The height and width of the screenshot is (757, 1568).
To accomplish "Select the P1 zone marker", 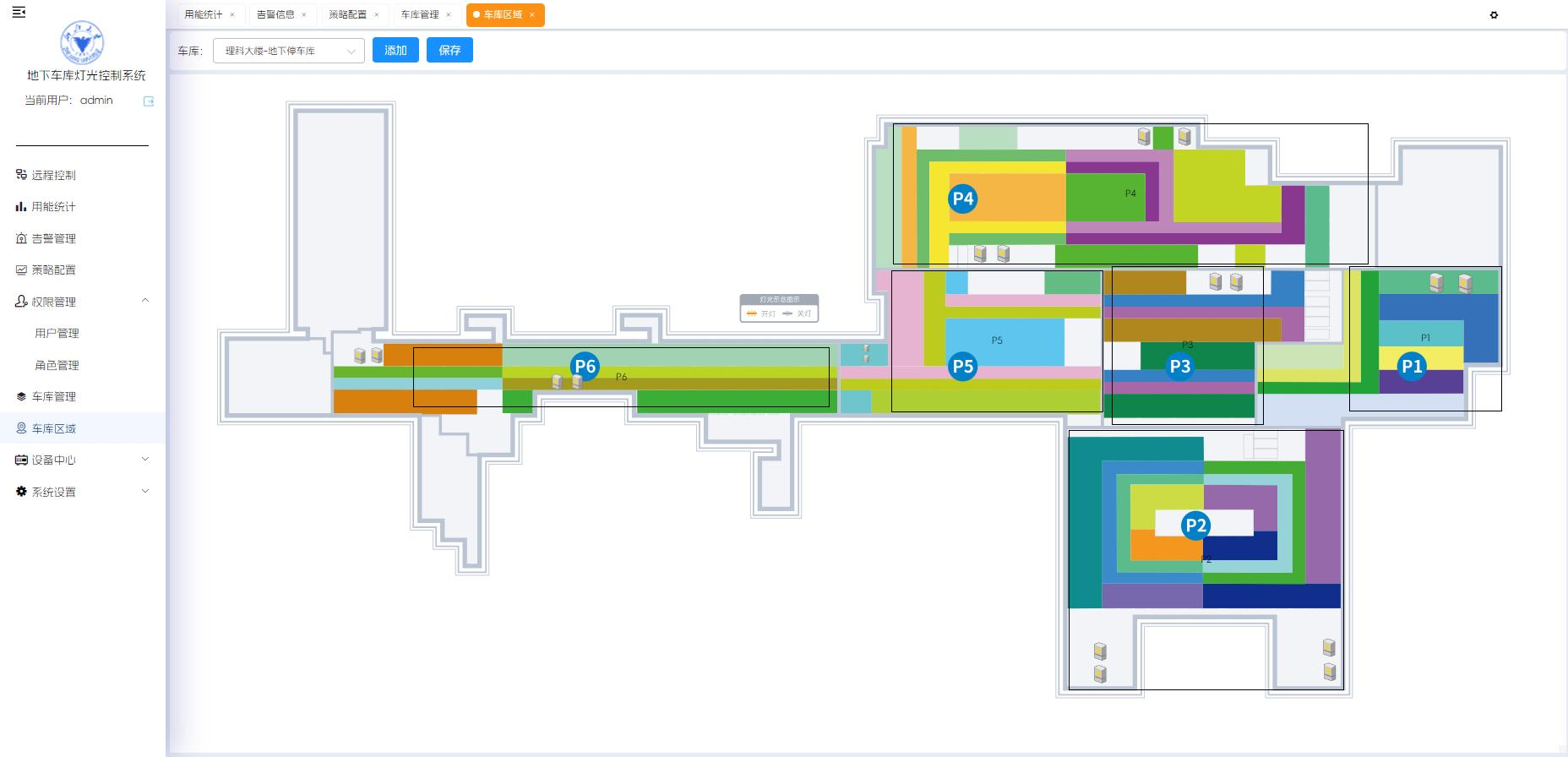I will click(x=1412, y=366).
